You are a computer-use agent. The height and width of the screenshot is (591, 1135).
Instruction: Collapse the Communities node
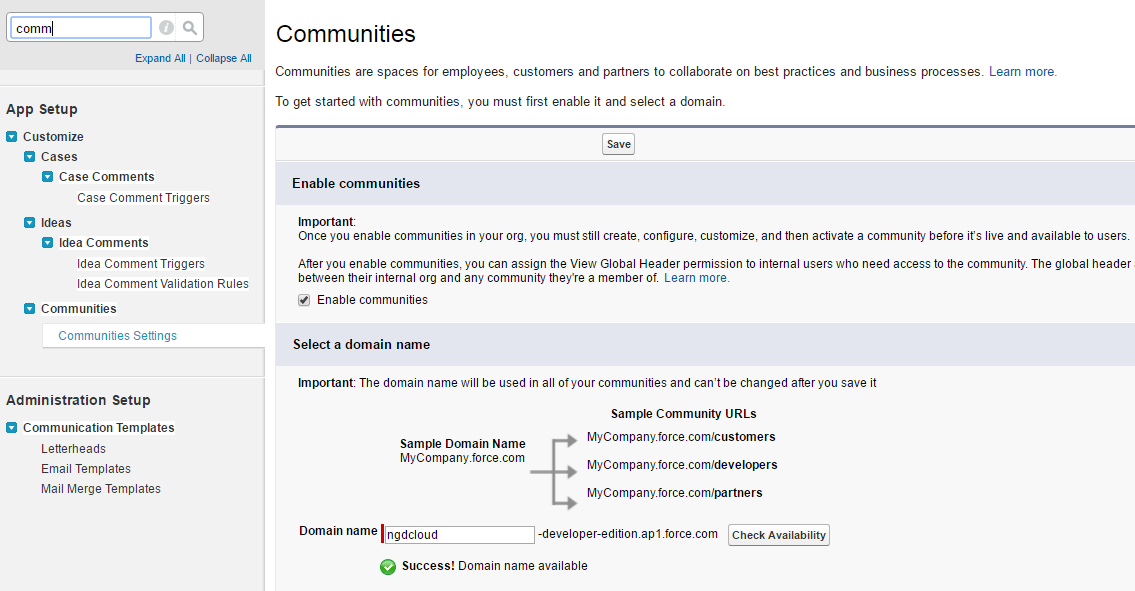[x=29, y=308]
